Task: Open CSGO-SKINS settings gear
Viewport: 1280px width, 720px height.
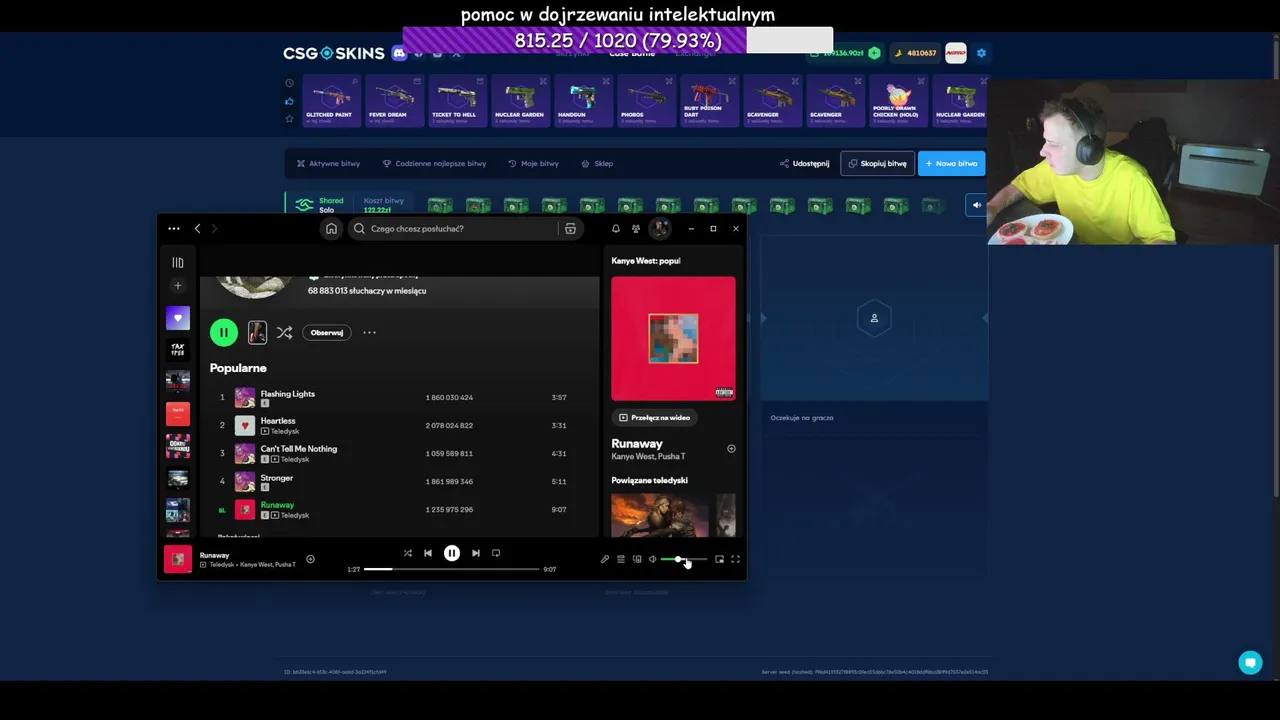Action: (x=981, y=53)
